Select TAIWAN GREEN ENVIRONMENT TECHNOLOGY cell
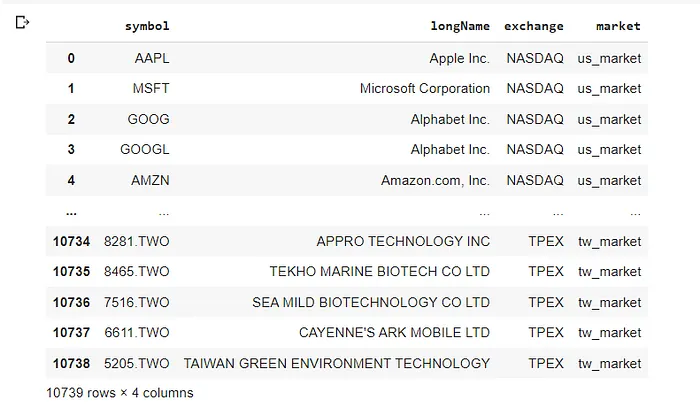The width and height of the screenshot is (700, 408). (337, 363)
